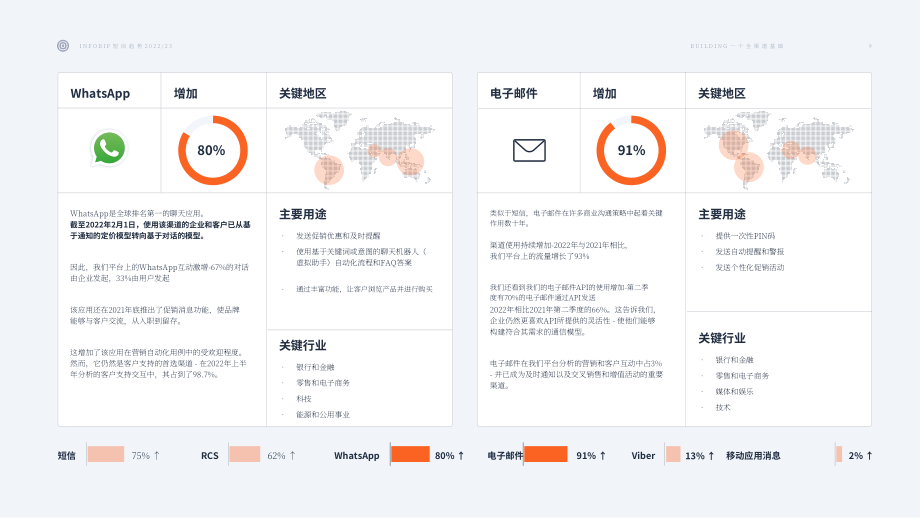This screenshot has width=920, height=518.
Task: Click the BUILDING header text at top right
Action: (x=737, y=46)
